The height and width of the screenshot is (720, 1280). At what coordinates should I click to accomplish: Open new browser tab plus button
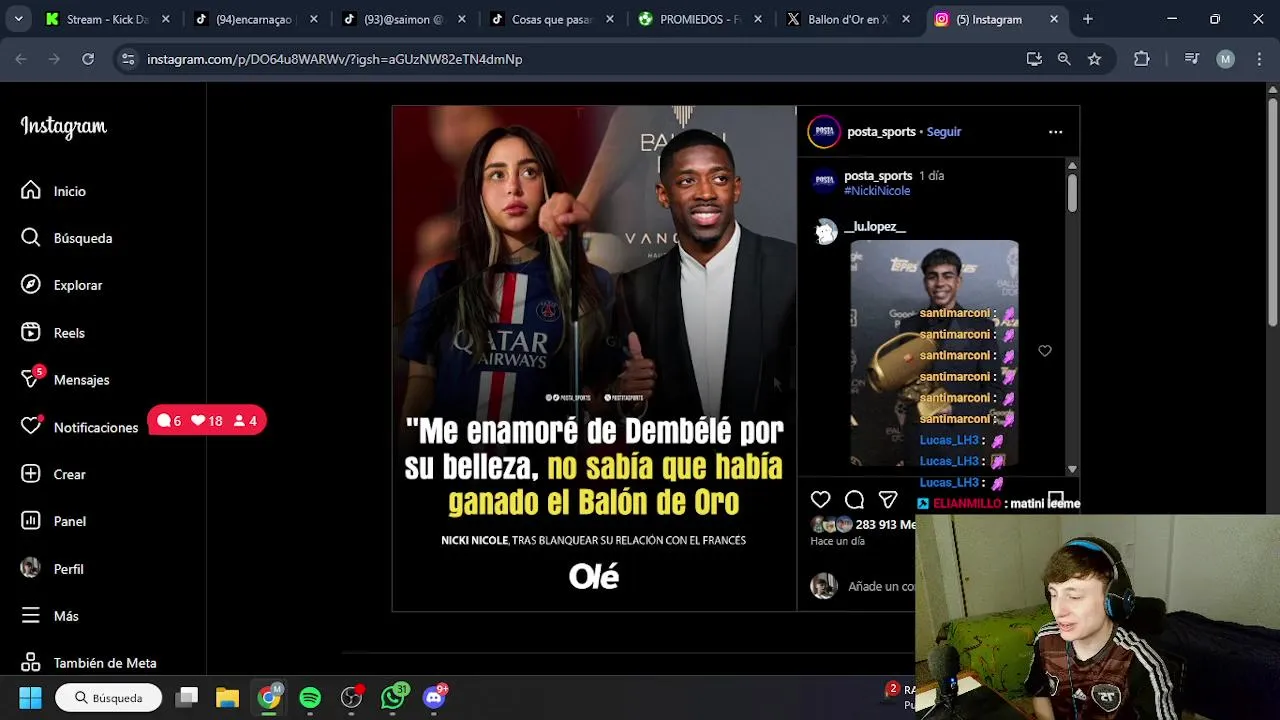(x=1088, y=19)
